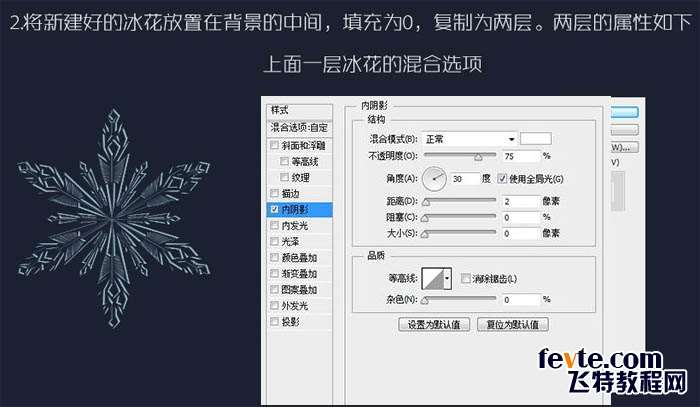Select 样式 header in the list

coord(300,110)
